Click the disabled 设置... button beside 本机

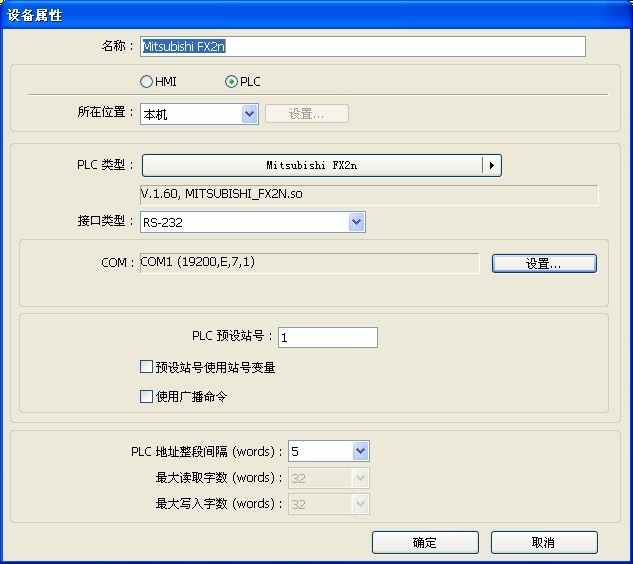click(306, 114)
